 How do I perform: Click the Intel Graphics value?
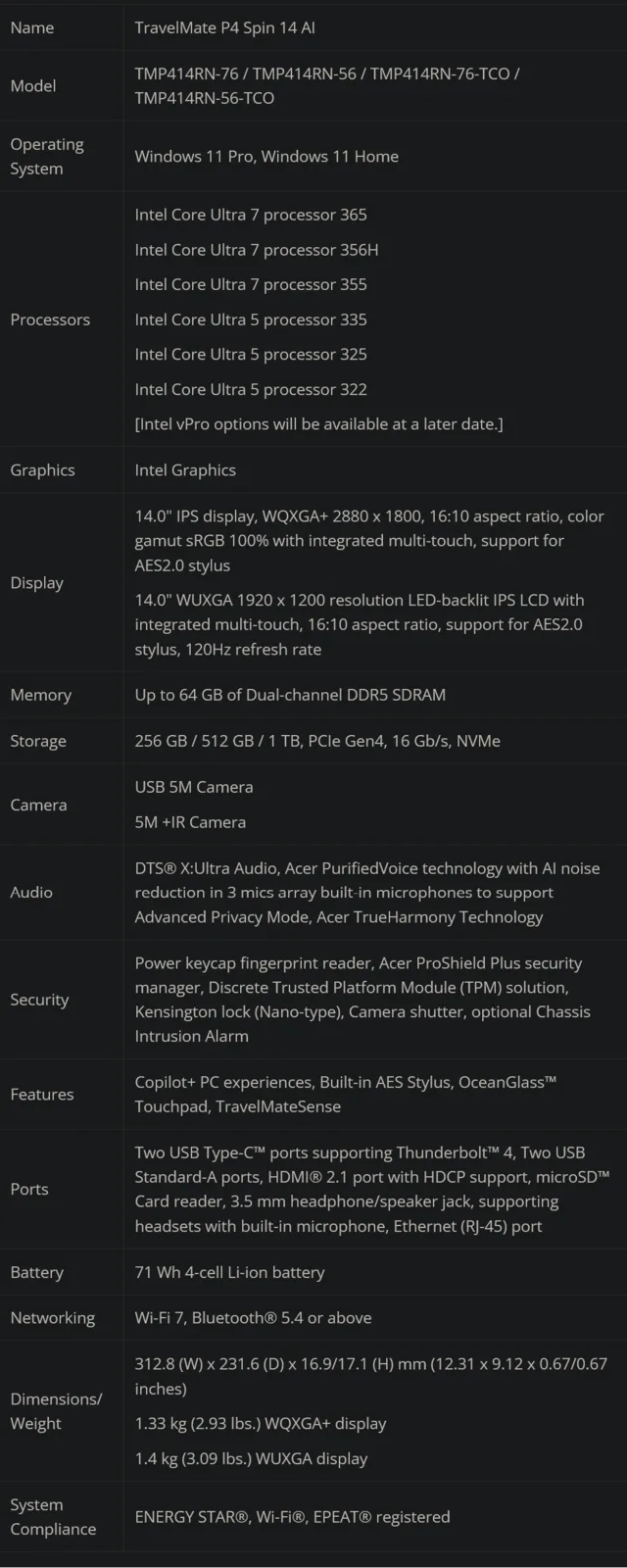click(x=185, y=470)
